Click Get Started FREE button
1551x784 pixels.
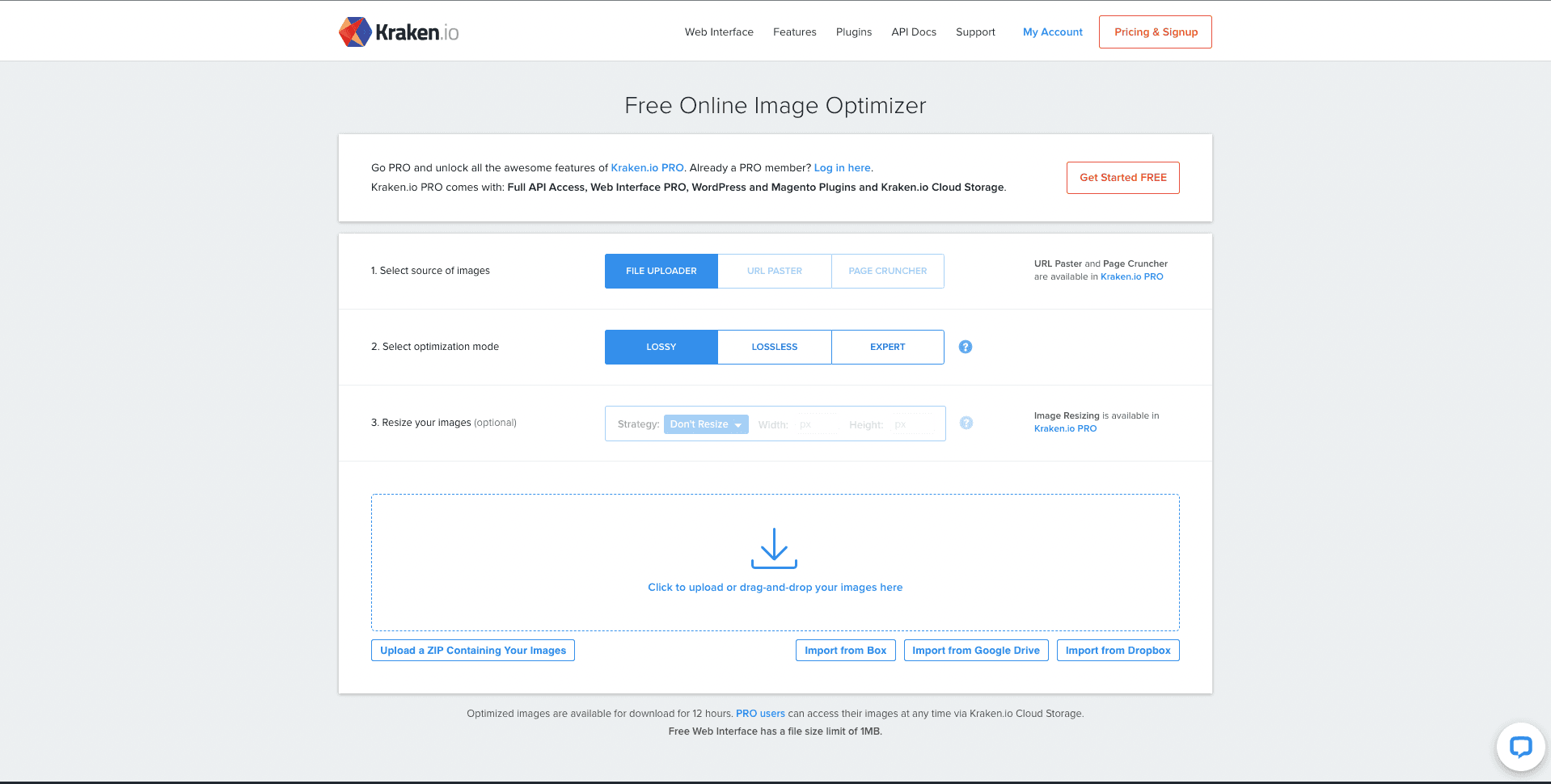[x=1123, y=178]
